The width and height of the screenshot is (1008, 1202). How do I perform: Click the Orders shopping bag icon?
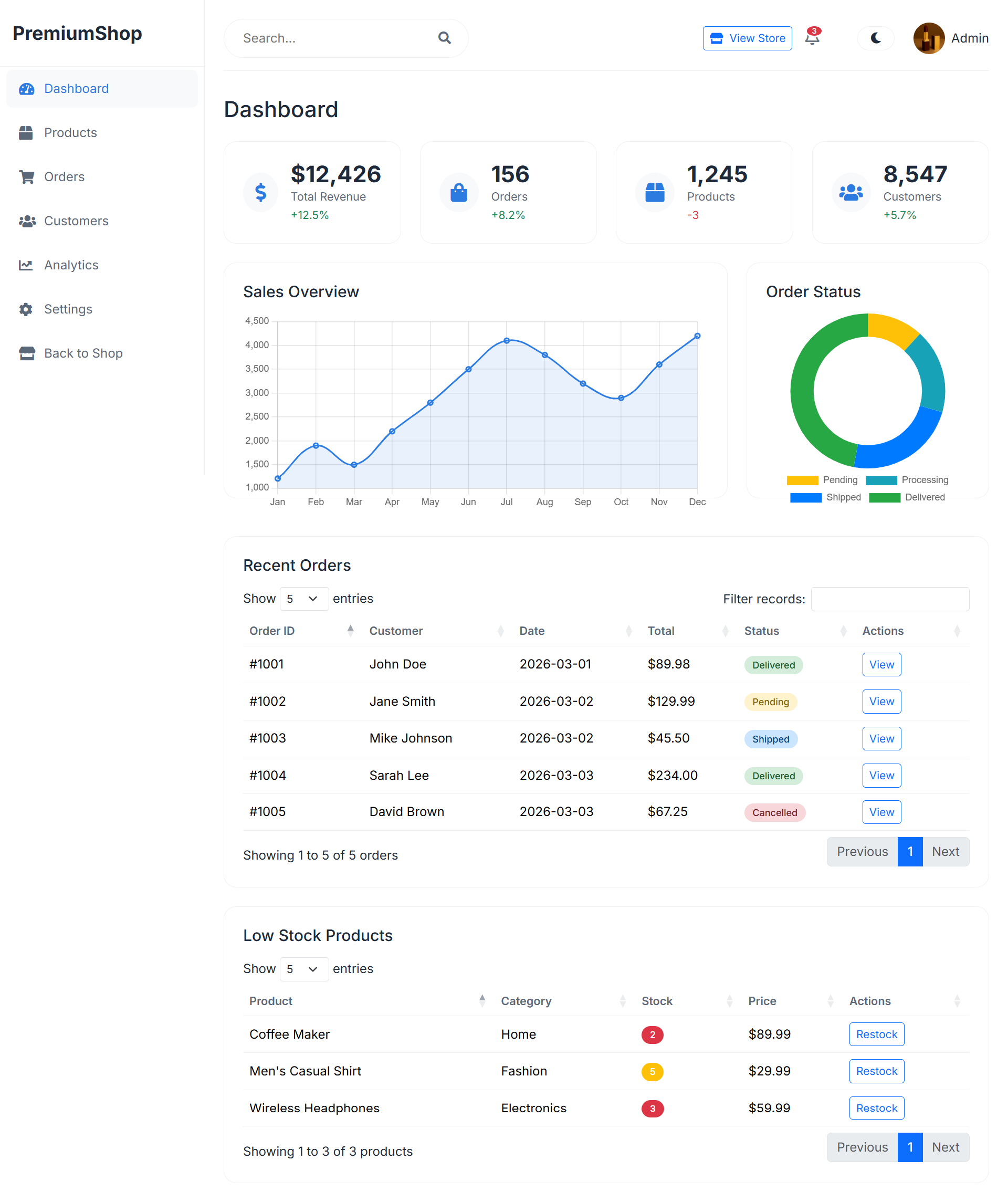click(458, 192)
